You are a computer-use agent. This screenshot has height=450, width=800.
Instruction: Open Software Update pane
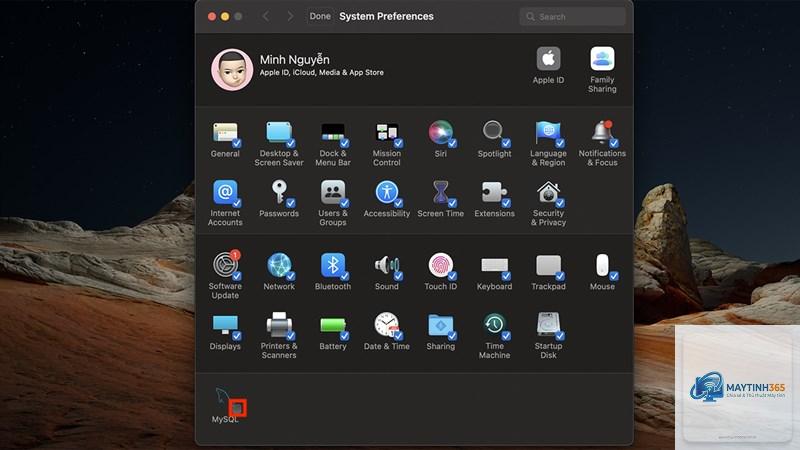[x=226, y=265]
